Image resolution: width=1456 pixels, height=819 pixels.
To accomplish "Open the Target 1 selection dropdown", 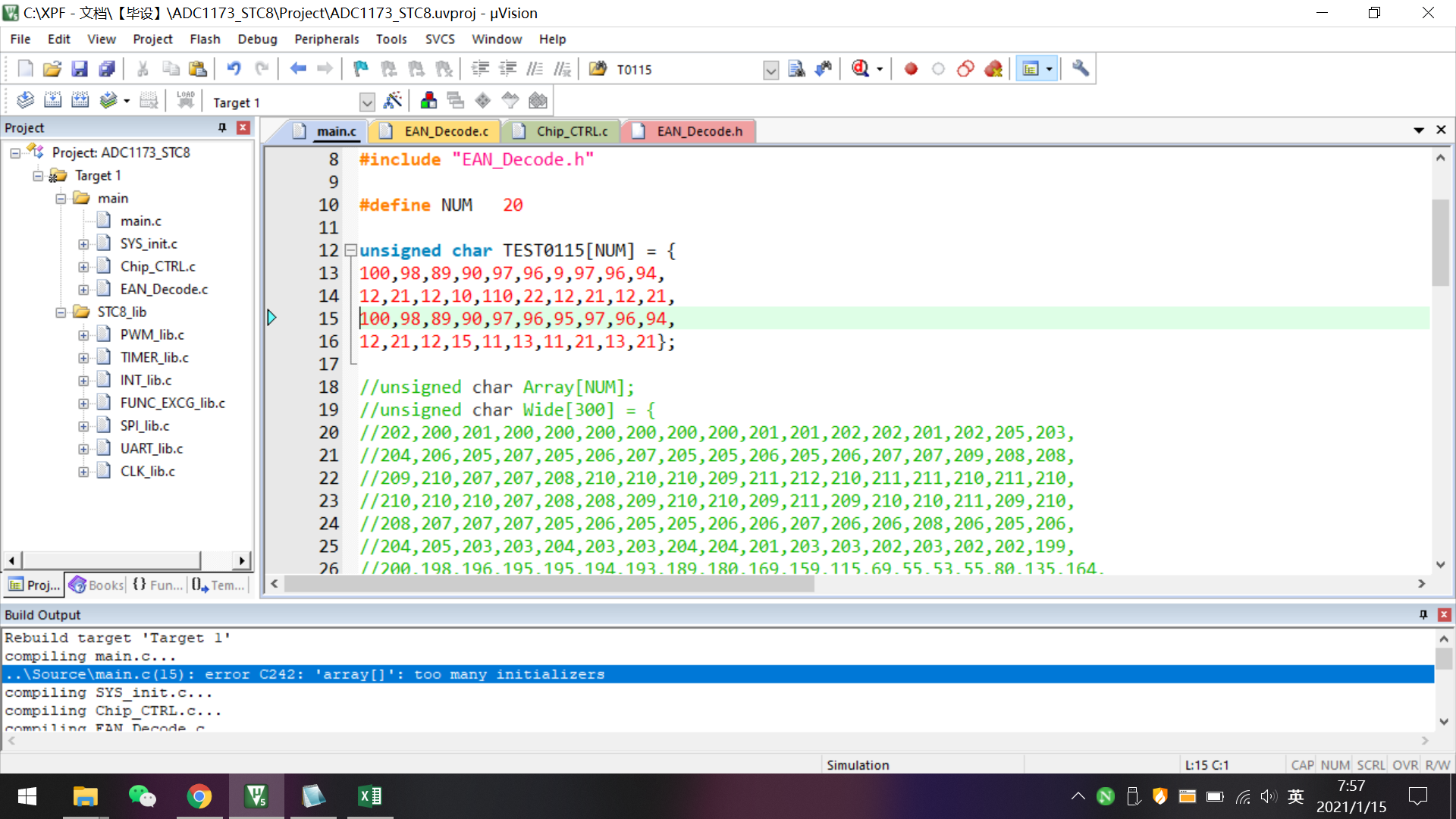I will pos(367,102).
